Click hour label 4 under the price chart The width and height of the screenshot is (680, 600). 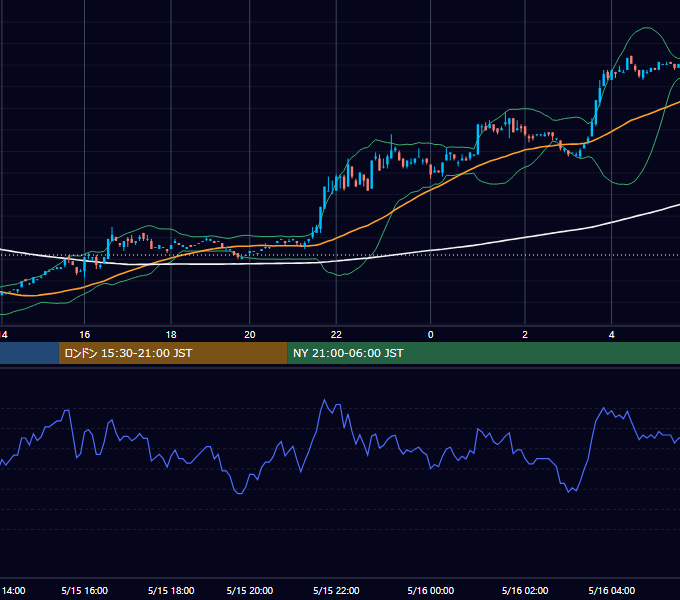click(x=611, y=334)
